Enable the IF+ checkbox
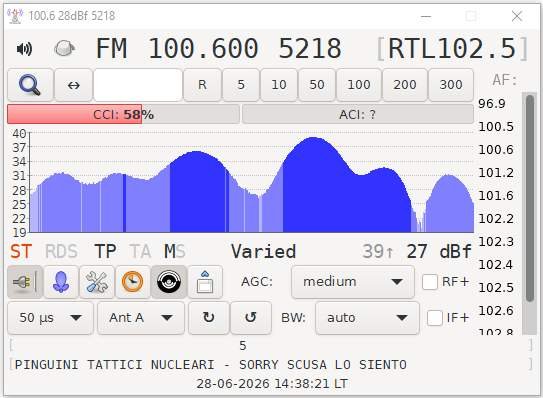This screenshot has height=398, width=543. pos(435,318)
